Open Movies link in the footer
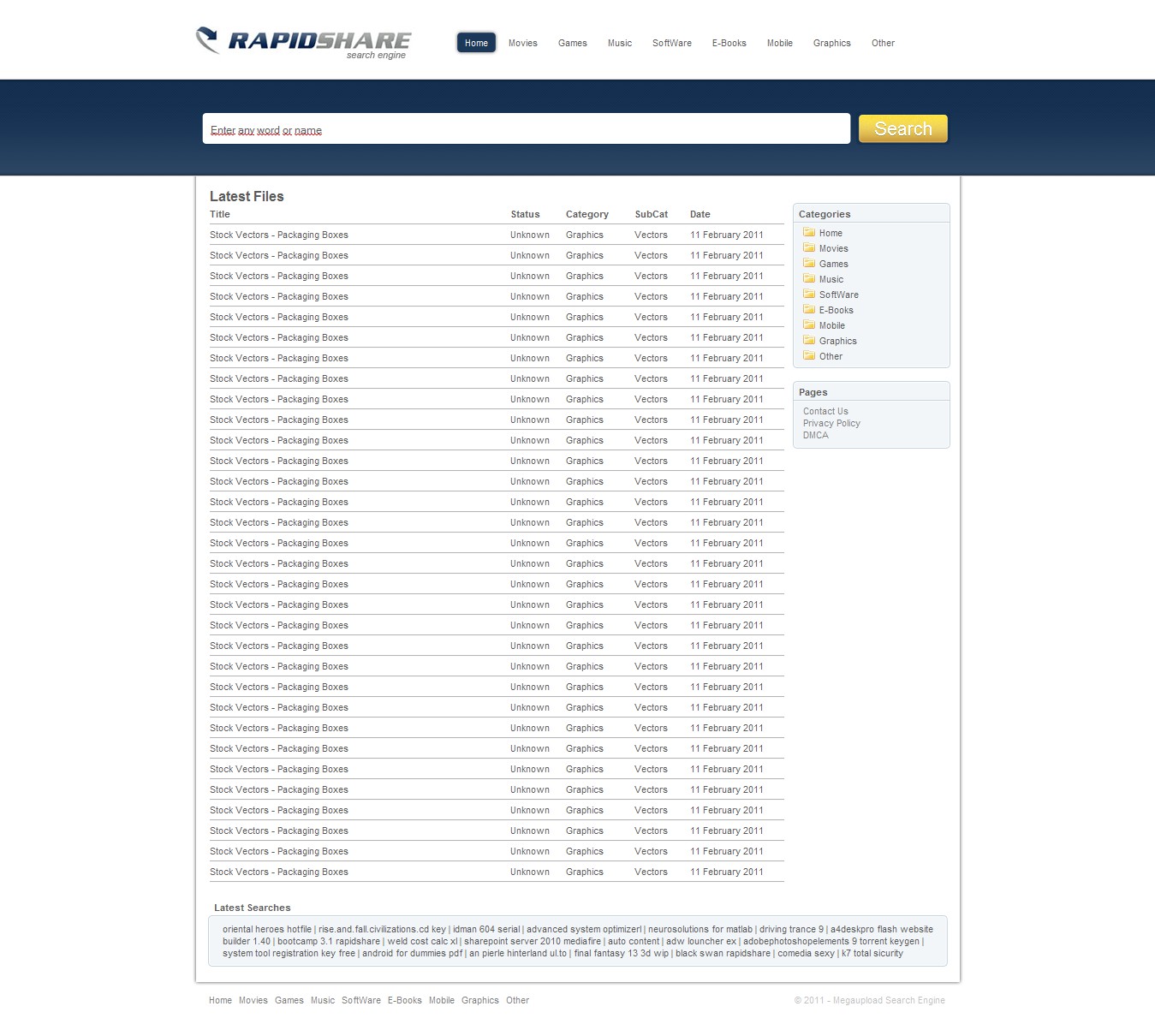 [253, 1000]
